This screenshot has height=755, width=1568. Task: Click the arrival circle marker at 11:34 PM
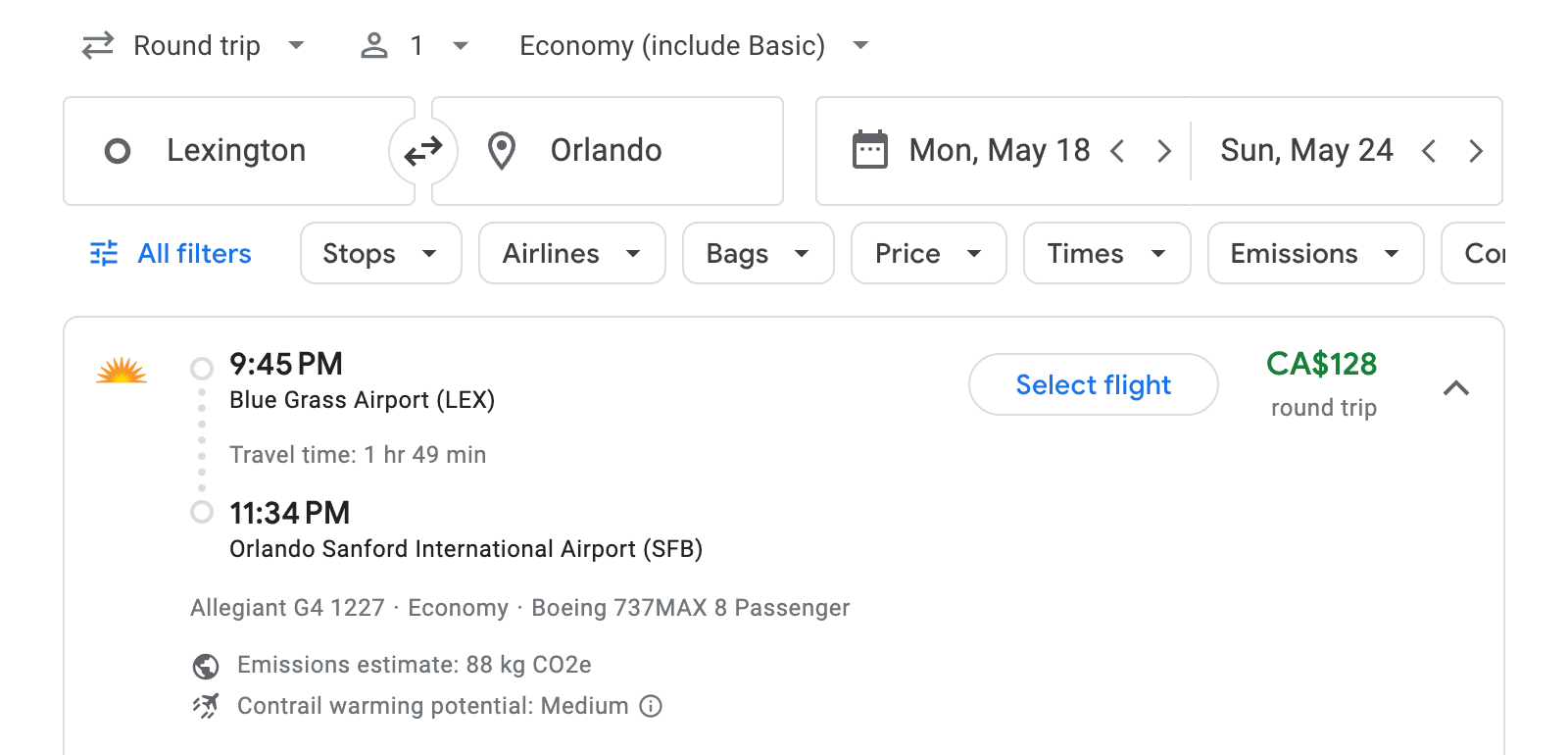click(203, 512)
